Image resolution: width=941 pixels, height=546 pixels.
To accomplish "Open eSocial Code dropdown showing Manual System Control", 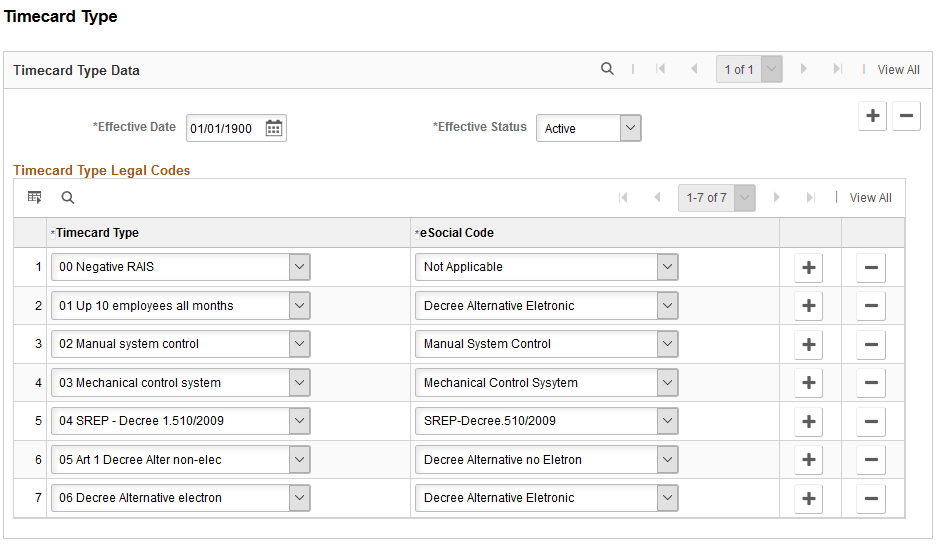I will (547, 344).
